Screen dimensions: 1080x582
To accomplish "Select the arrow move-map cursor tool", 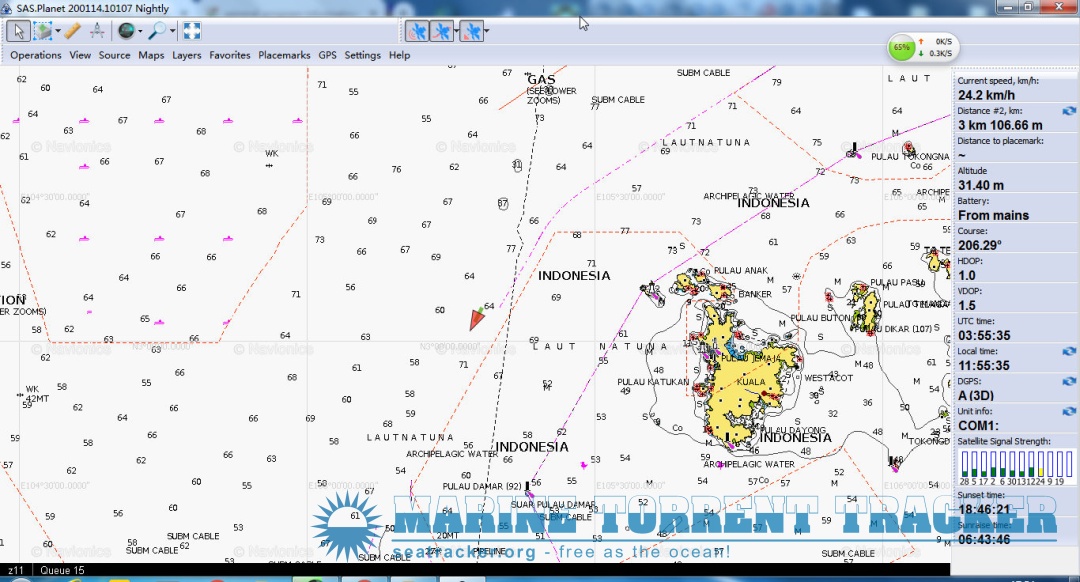I will (x=19, y=31).
